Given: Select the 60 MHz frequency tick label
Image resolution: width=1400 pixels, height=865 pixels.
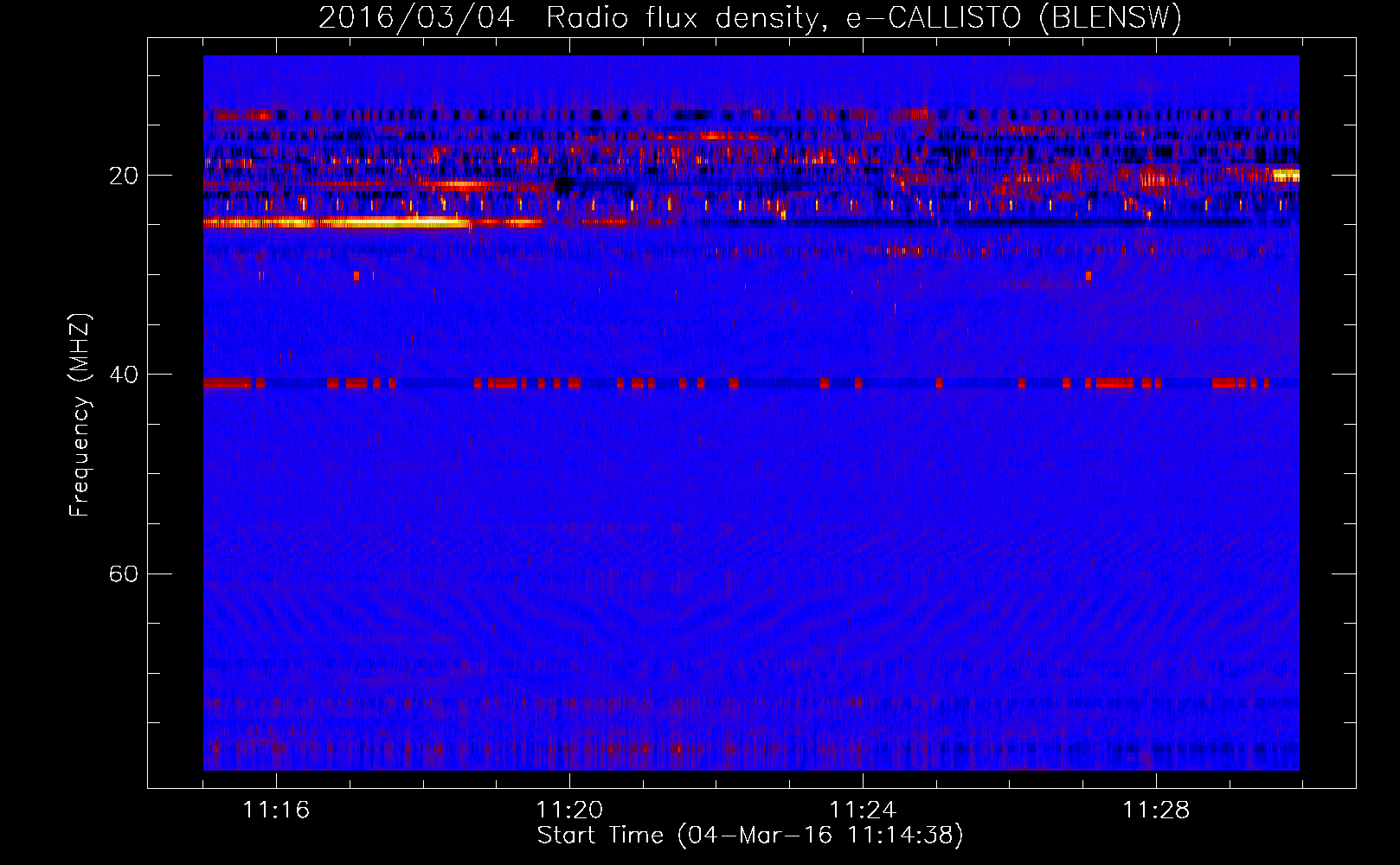Looking at the screenshot, I should coord(124,573).
